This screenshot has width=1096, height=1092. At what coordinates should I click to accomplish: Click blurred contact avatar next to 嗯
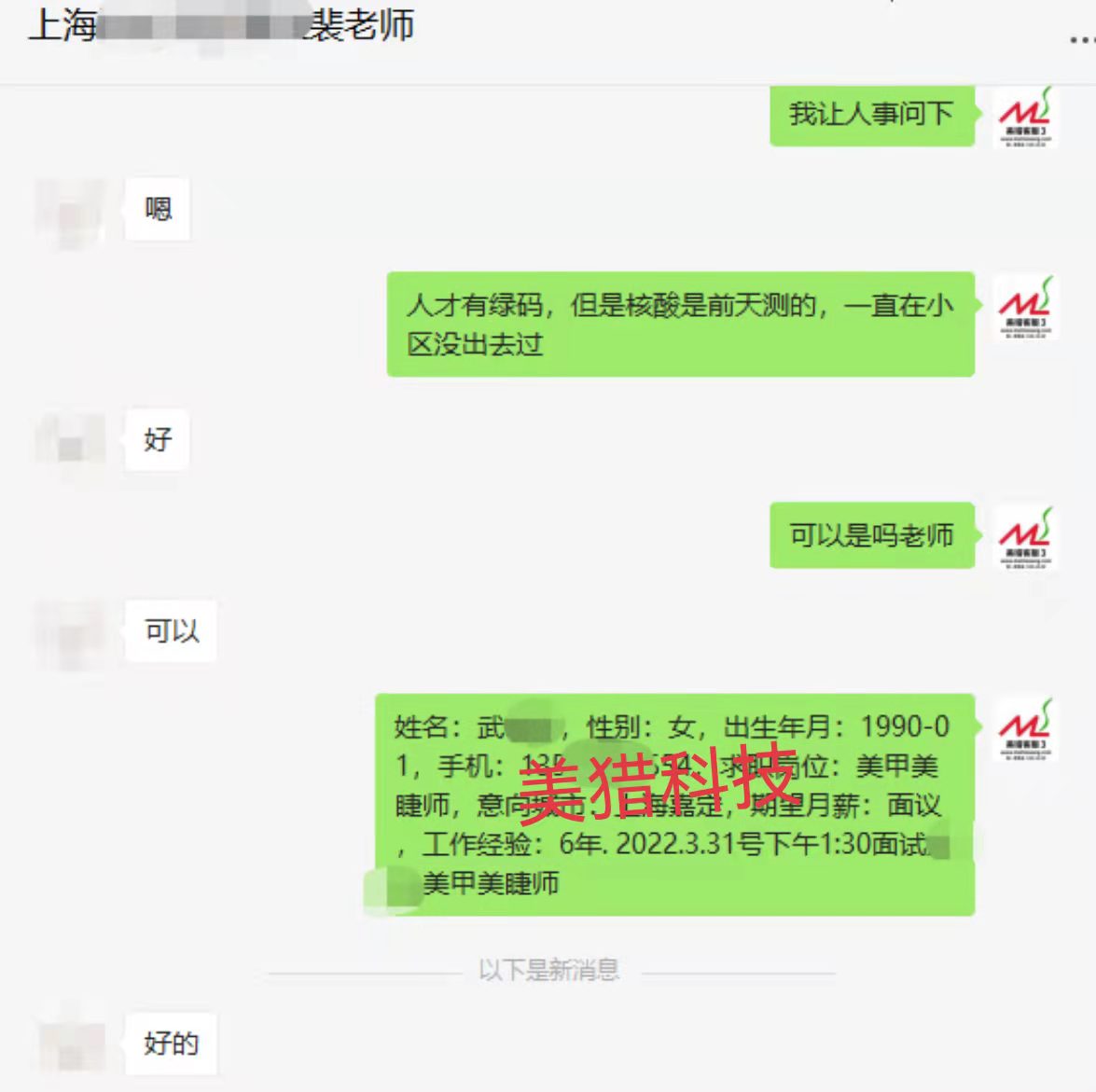tap(70, 212)
